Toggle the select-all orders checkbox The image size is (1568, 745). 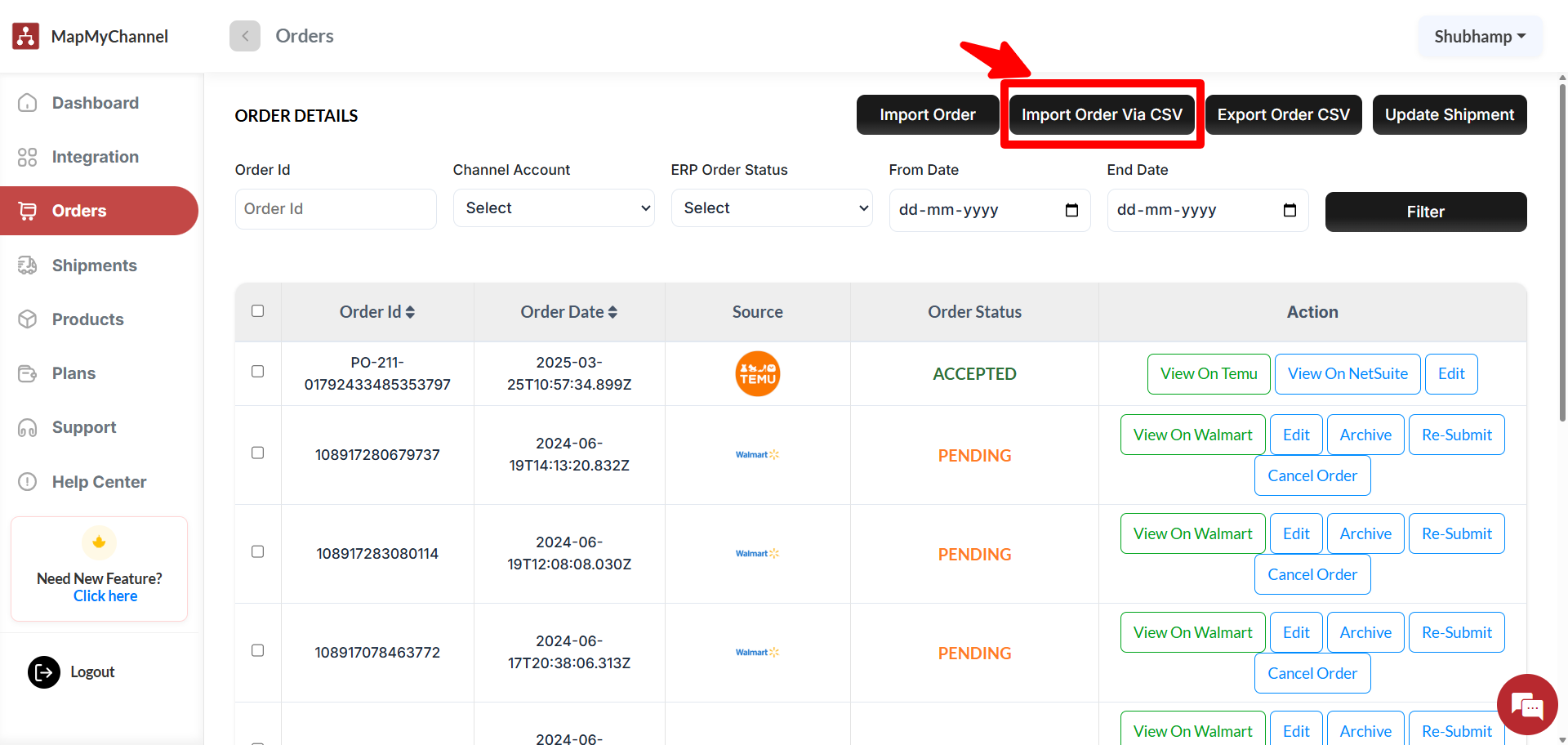[258, 311]
